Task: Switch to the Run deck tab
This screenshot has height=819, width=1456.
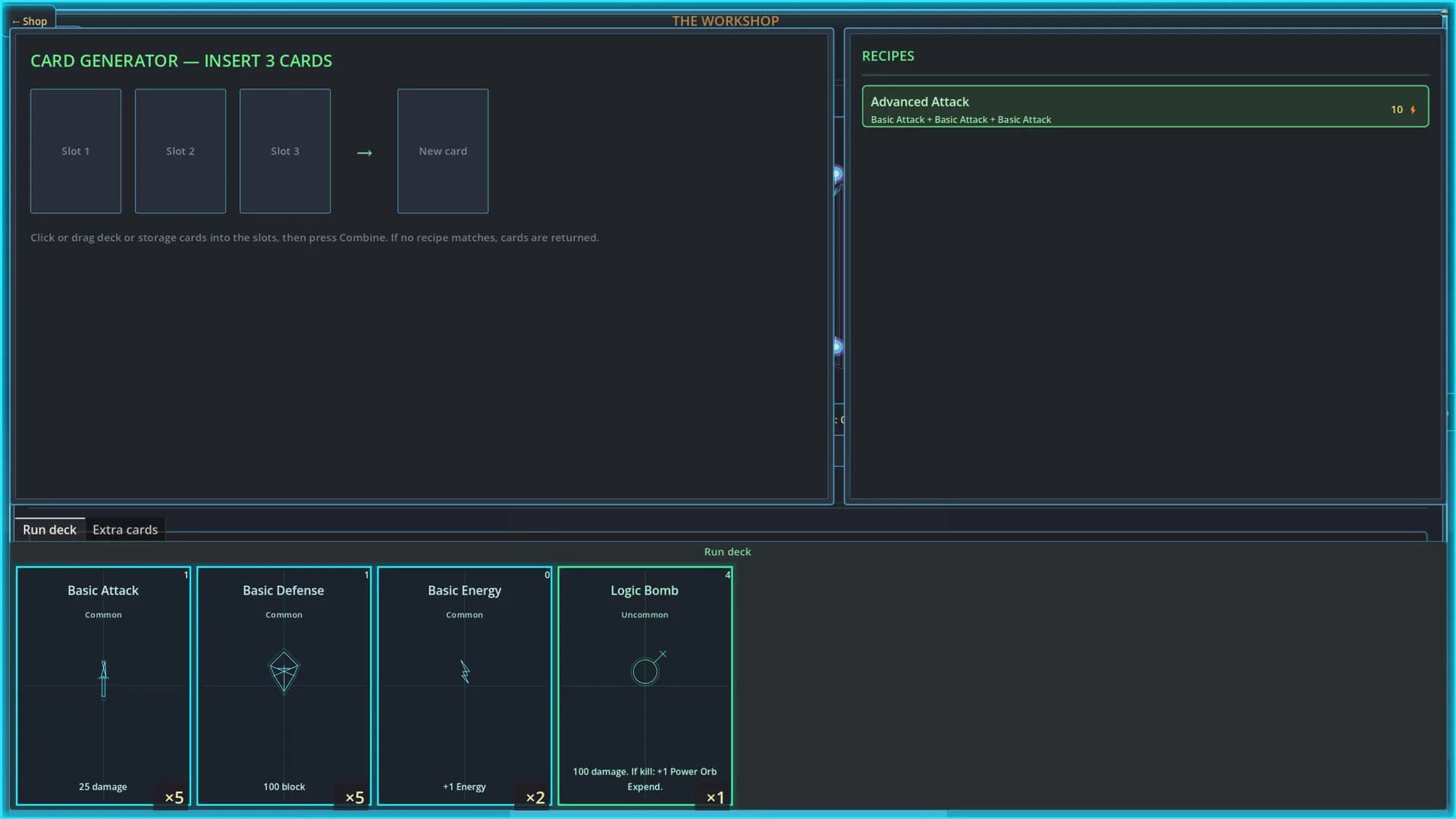Action: pyautogui.click(x=49, y=529)
